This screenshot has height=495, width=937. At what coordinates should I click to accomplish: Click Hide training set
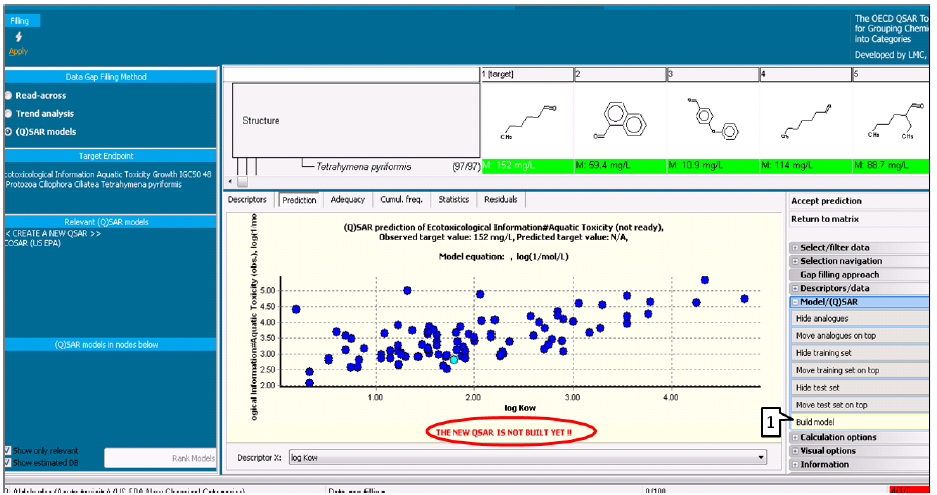click(859, 353)
